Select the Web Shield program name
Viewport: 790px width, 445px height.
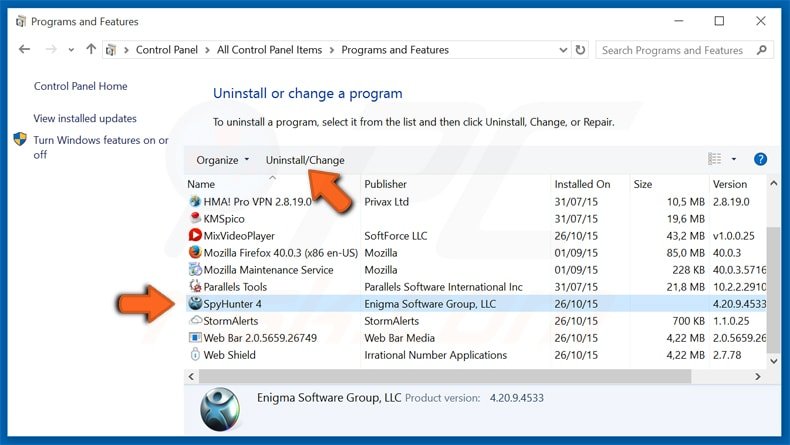pos(229,355)
